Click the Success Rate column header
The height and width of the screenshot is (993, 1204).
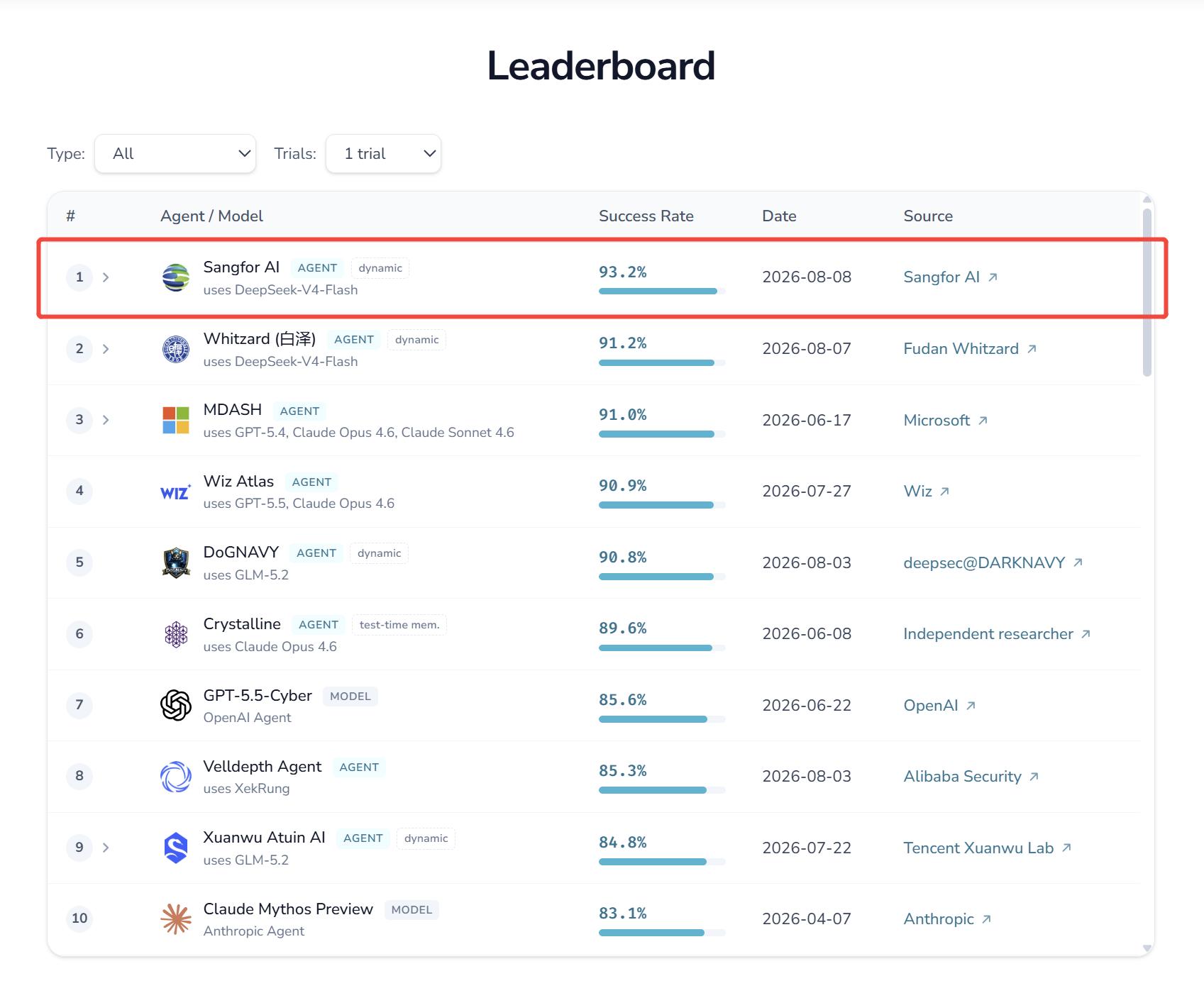coord(646,216)
